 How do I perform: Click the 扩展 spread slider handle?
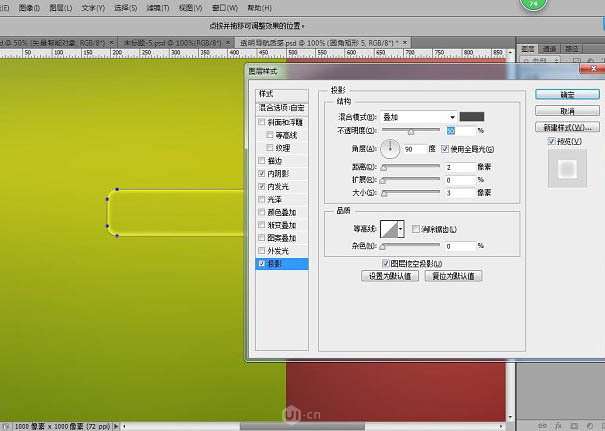point(382,181)
